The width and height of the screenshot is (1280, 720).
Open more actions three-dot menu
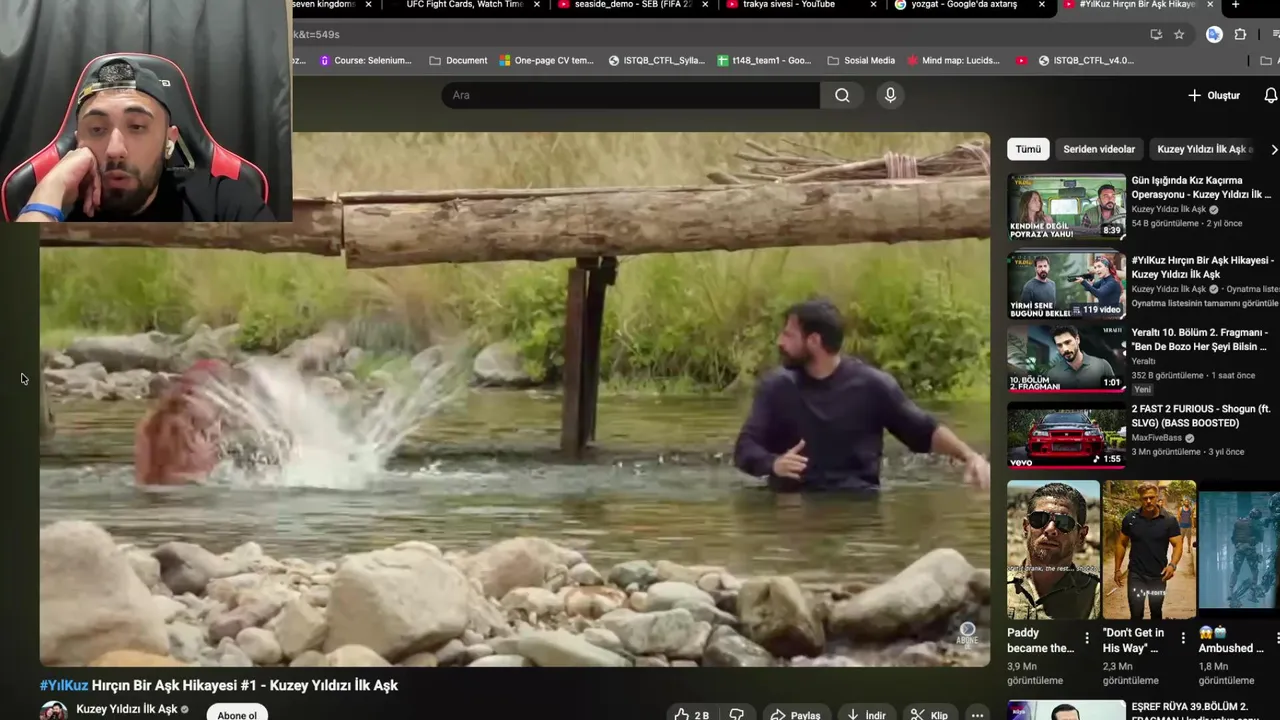coord(977,714)
